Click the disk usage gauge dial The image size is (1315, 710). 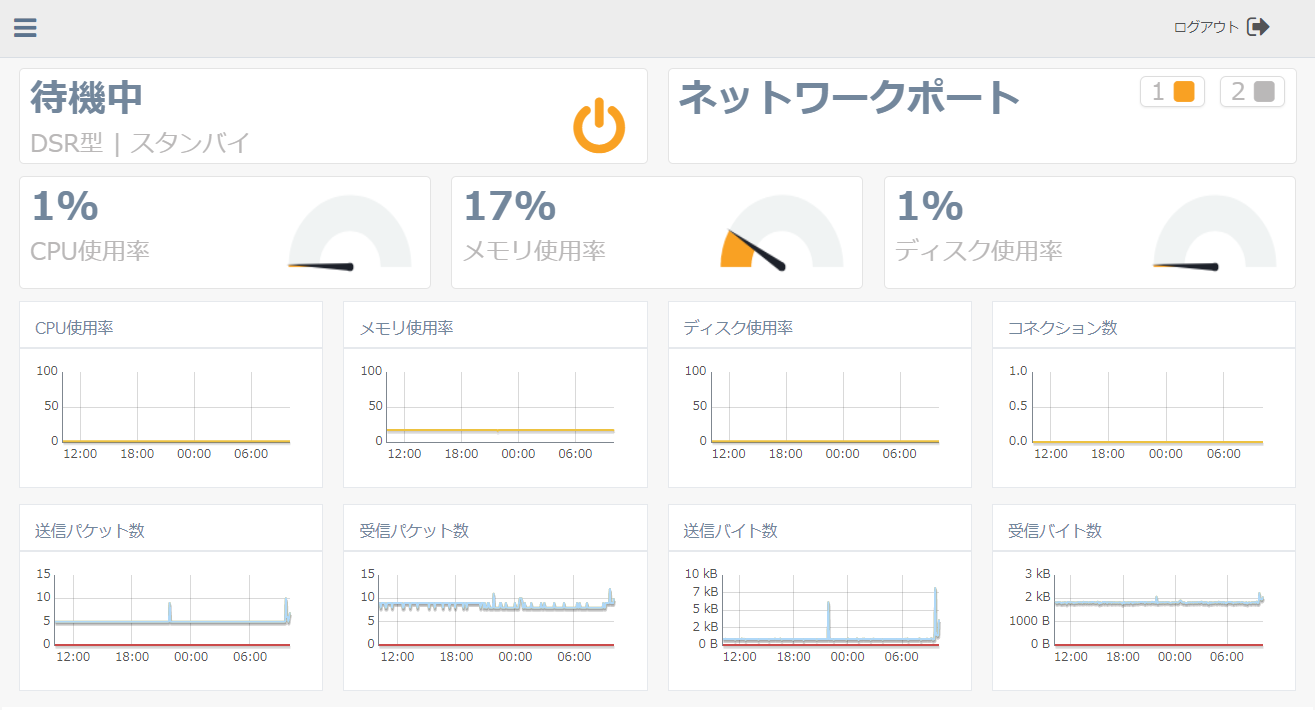click(x=1214, y=235)
